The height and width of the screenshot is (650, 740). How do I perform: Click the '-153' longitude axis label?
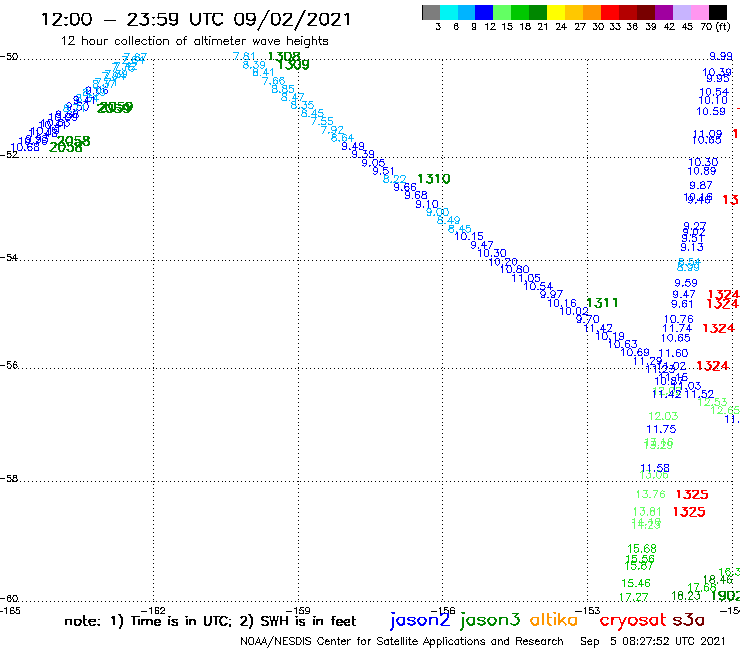point(588,610)
